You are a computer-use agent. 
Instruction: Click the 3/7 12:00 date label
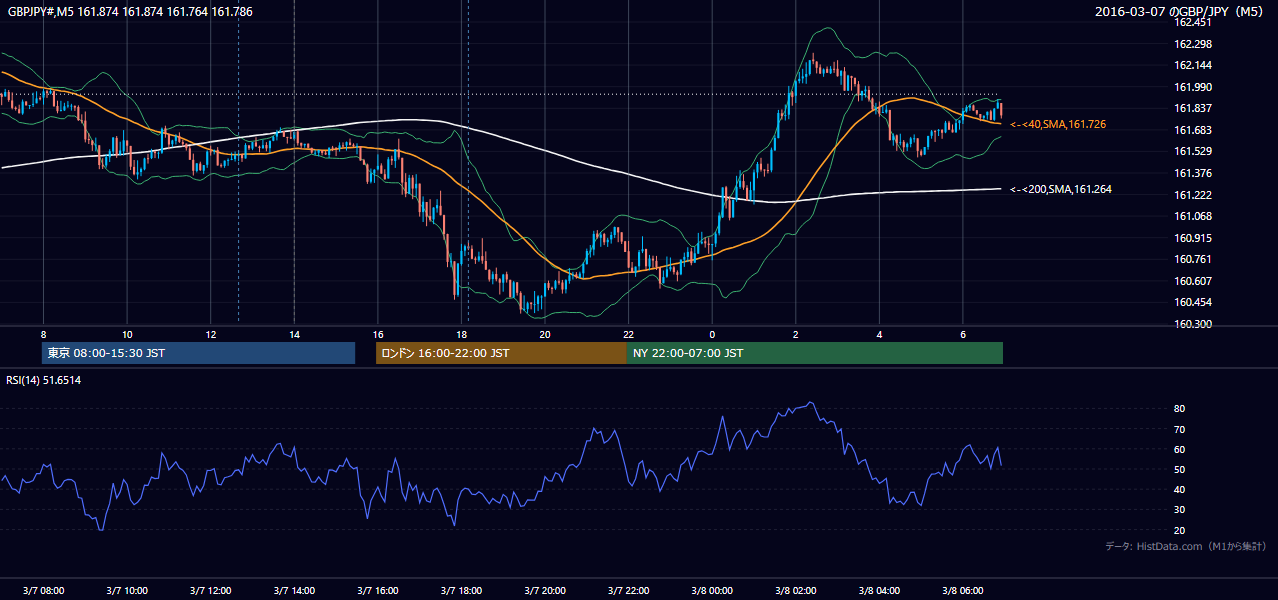[210, 590]
